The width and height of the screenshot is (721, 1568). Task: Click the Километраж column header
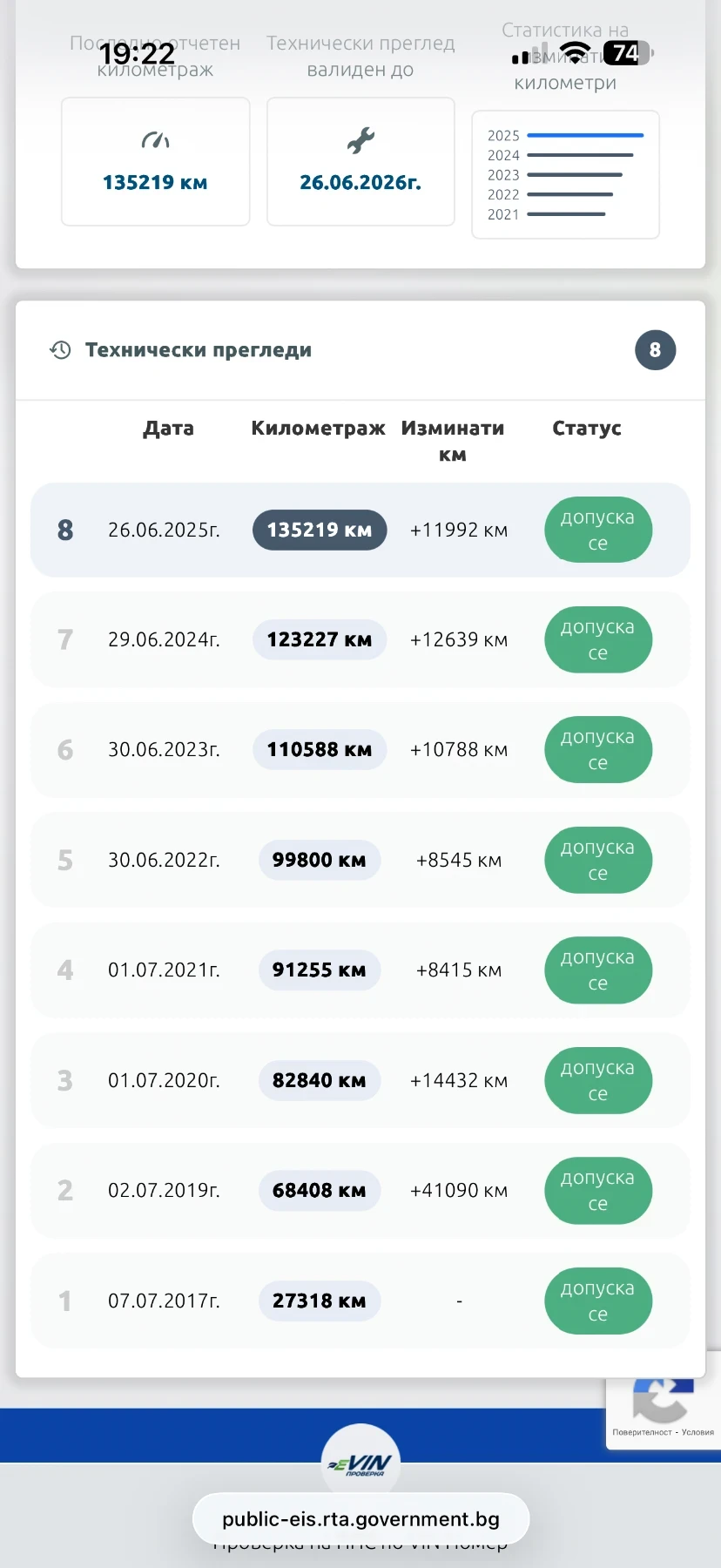click(x=318, y=429)
